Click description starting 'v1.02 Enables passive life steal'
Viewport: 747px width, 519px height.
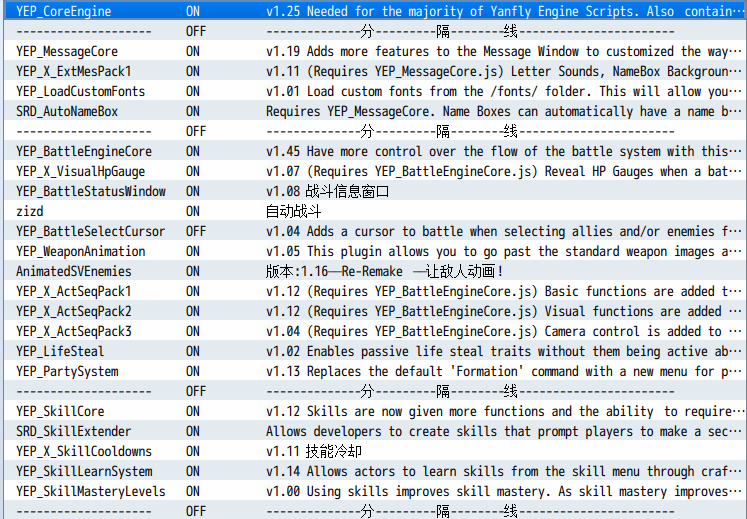click(x=504, y=351)
